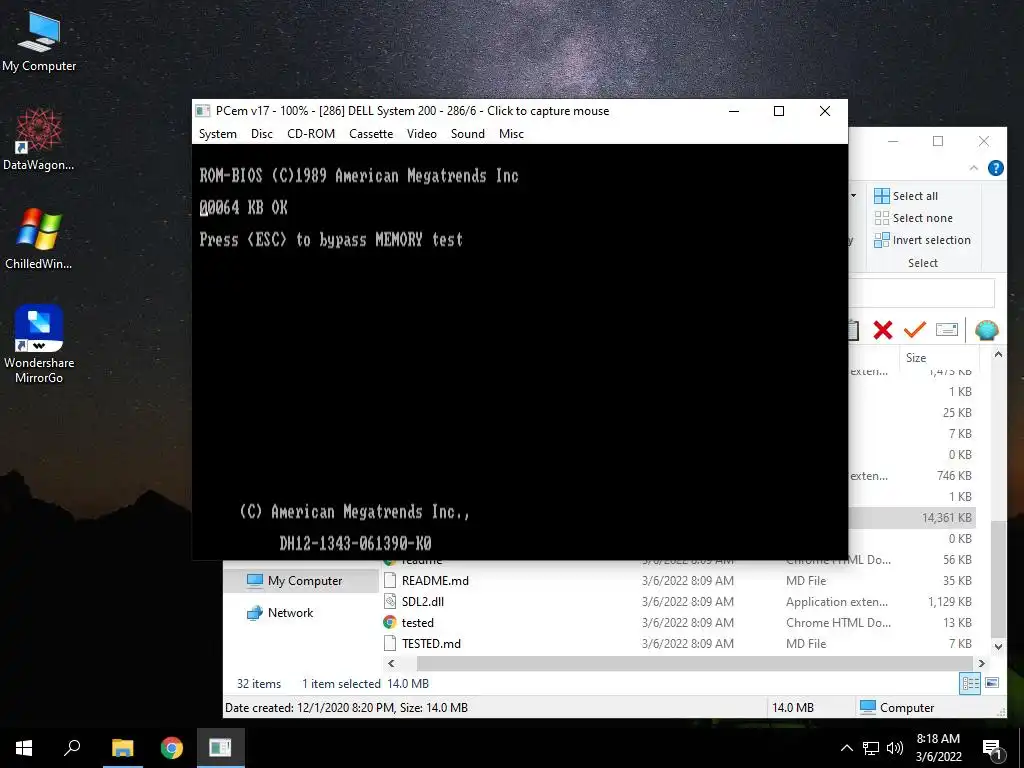This screenshot has width=1024, height=768.
Task: Open taskbar search magnifier
Action: pyautogui.click(x=72, y=748)
